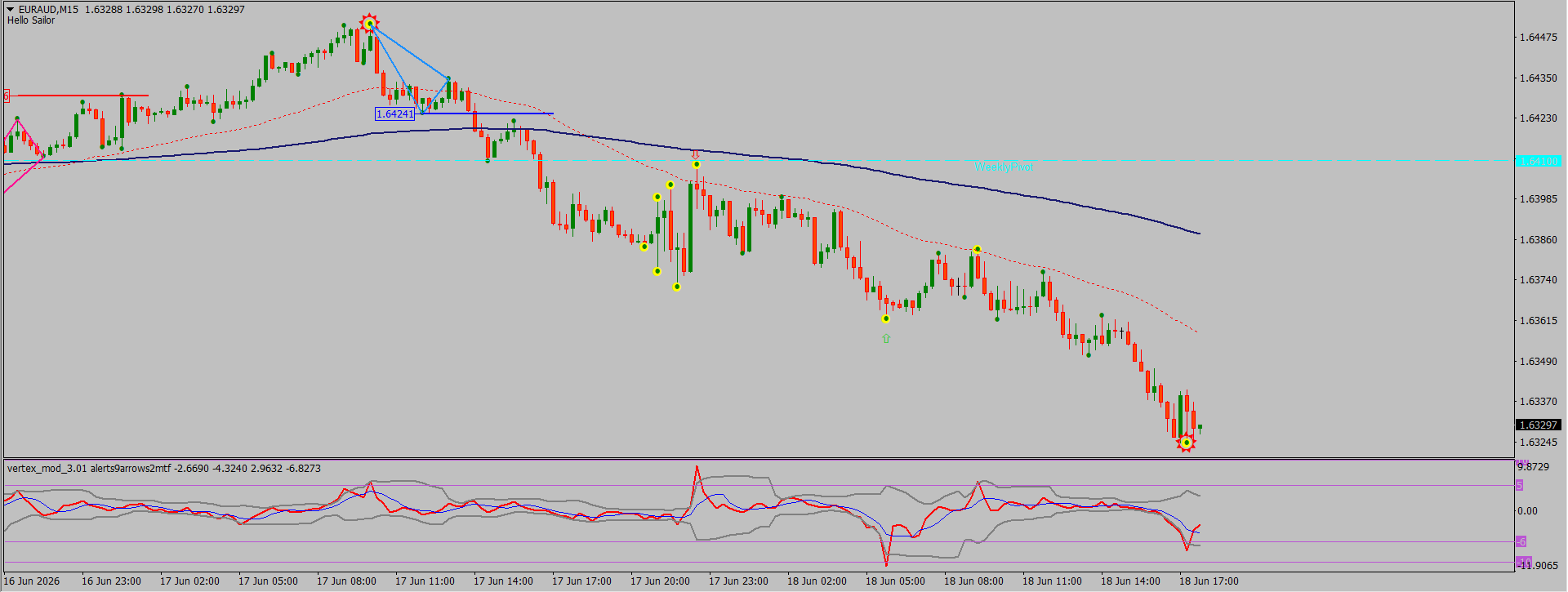
Task: Click the 1.63245 price axis label
Action: tap(1538, 443)
